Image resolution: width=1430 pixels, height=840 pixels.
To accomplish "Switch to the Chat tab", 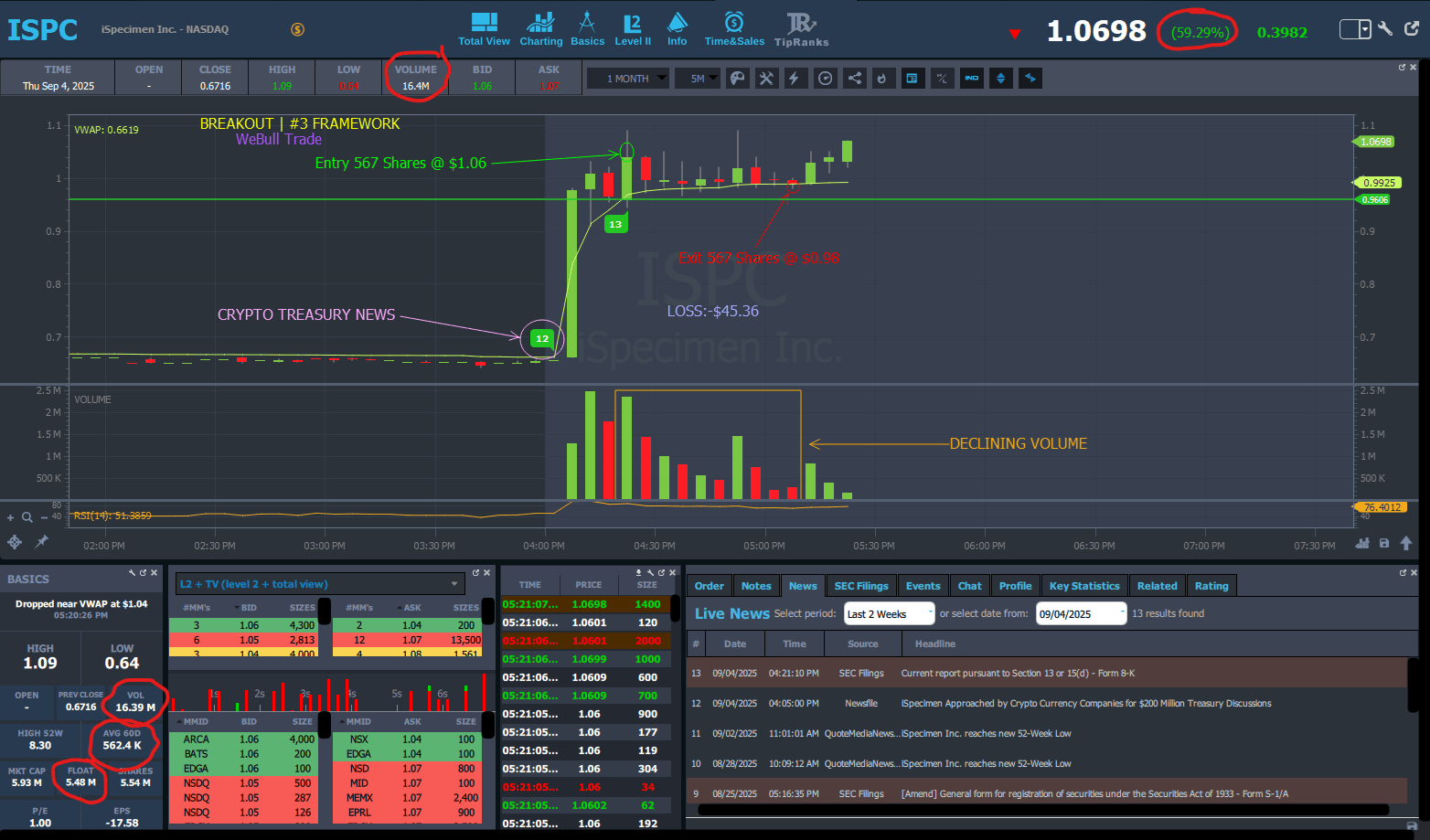I will tap(970, 586).
